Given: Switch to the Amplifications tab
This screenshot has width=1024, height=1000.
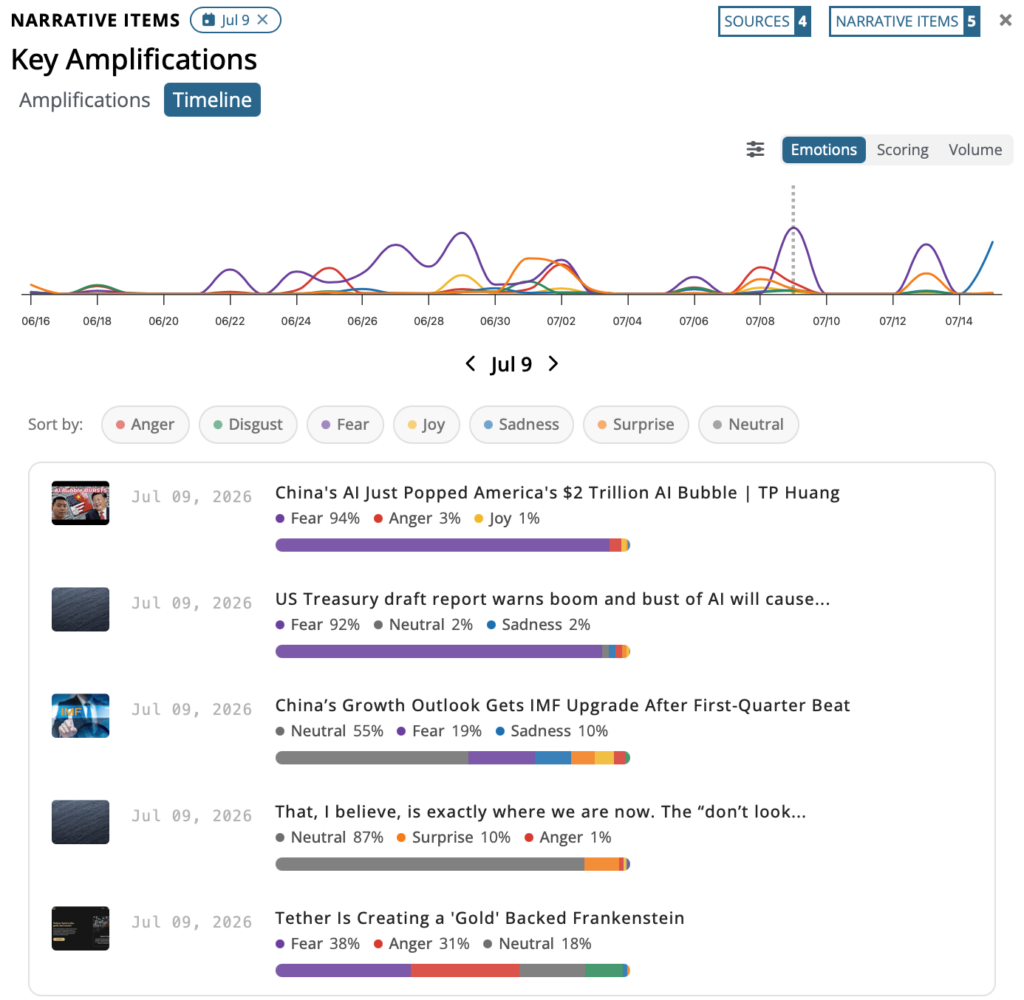Looking at the screenshot, I should (84, 100).
